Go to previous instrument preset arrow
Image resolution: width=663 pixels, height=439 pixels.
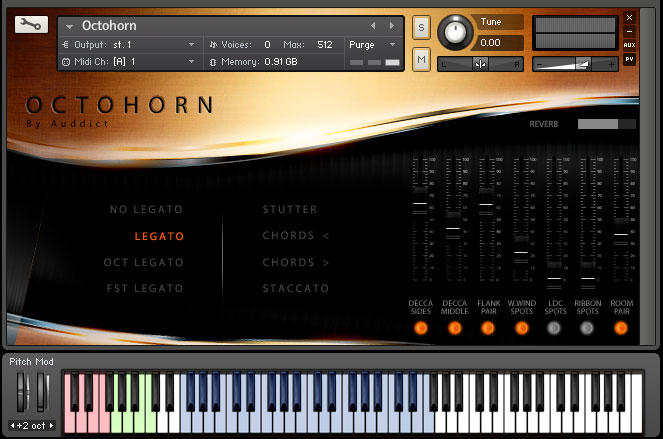374,25
